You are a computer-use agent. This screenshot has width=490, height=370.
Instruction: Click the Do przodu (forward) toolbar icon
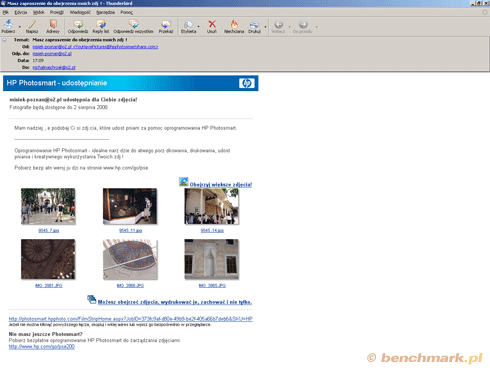coord(303,26)
